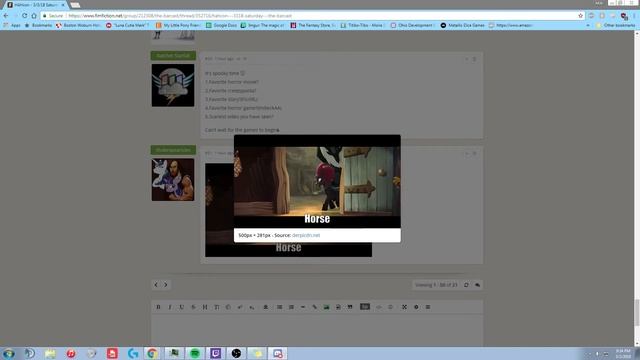Insert a horizontal rule from the editor toolbar

pos(303,307)
